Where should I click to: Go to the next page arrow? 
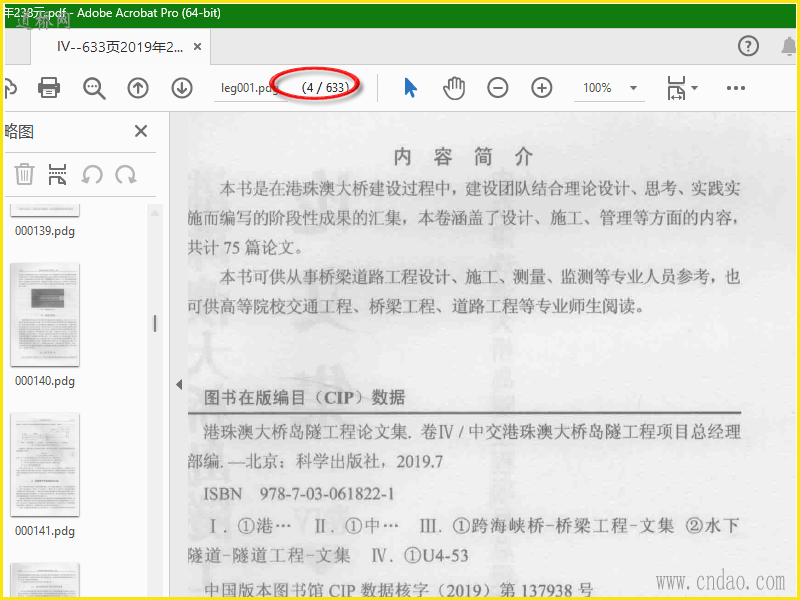[182, 88]
